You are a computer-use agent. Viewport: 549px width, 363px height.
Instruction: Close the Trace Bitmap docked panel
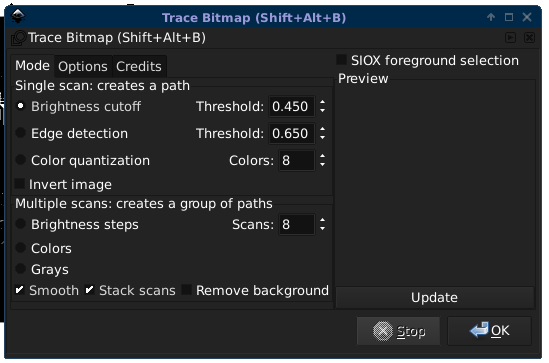(x=529, y=37)
